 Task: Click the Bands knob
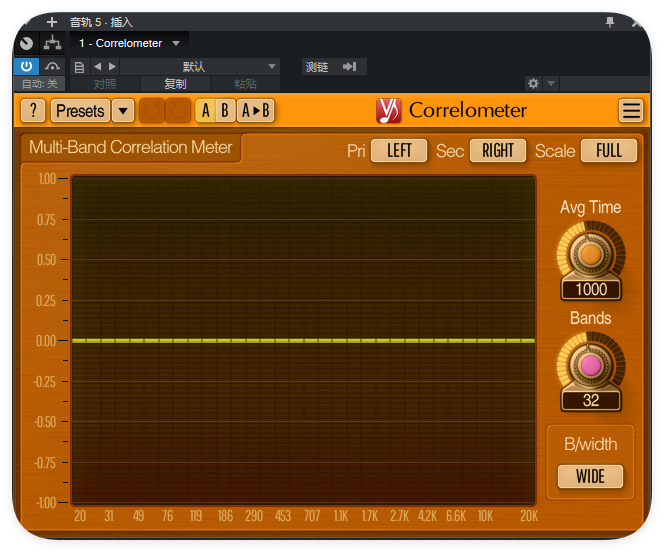pos(591,365)
